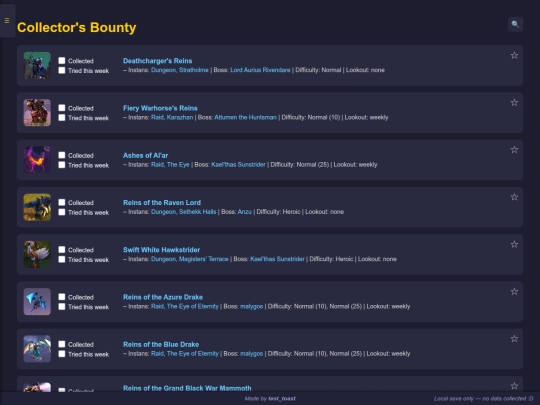Follow the Raid, Karazhan instance link
The height and width of the screenshot is (405, 540).
coord(172,117)
